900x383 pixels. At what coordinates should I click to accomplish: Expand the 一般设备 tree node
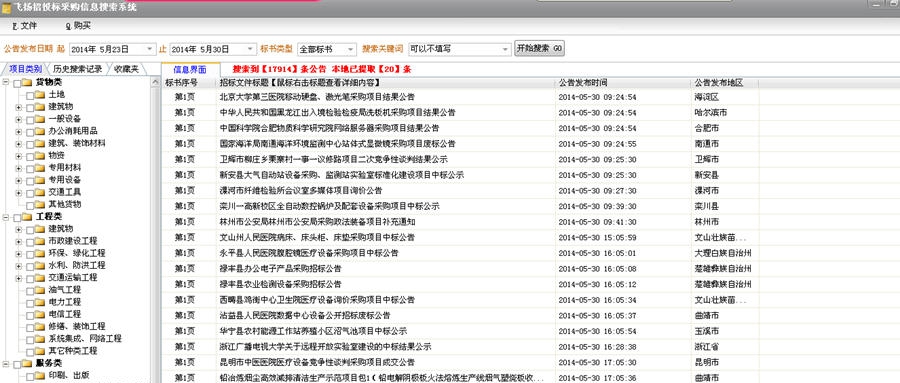click(19, 119)
